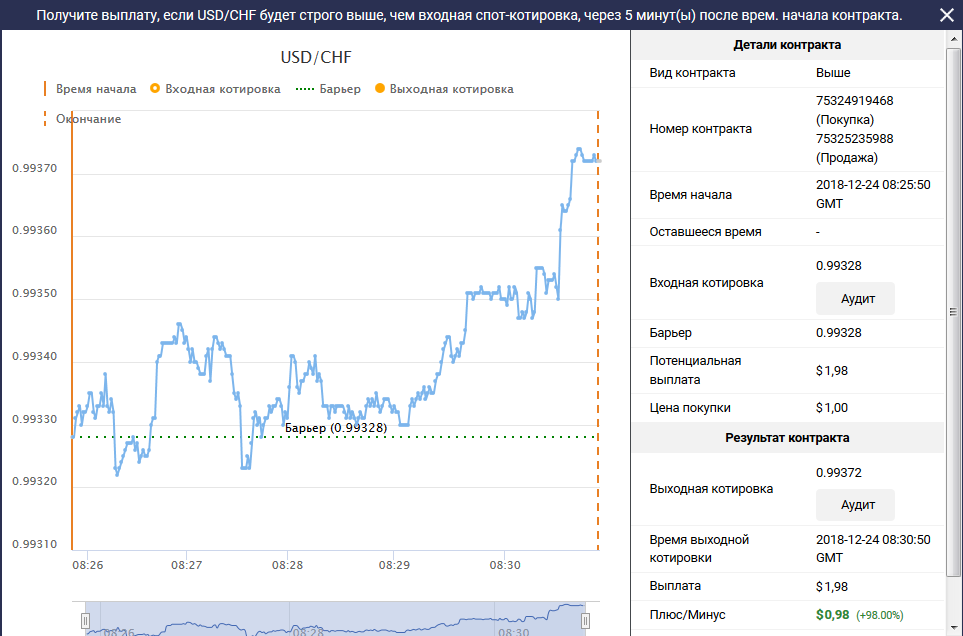Select contract number 75324919468 text

coord(854,101)
